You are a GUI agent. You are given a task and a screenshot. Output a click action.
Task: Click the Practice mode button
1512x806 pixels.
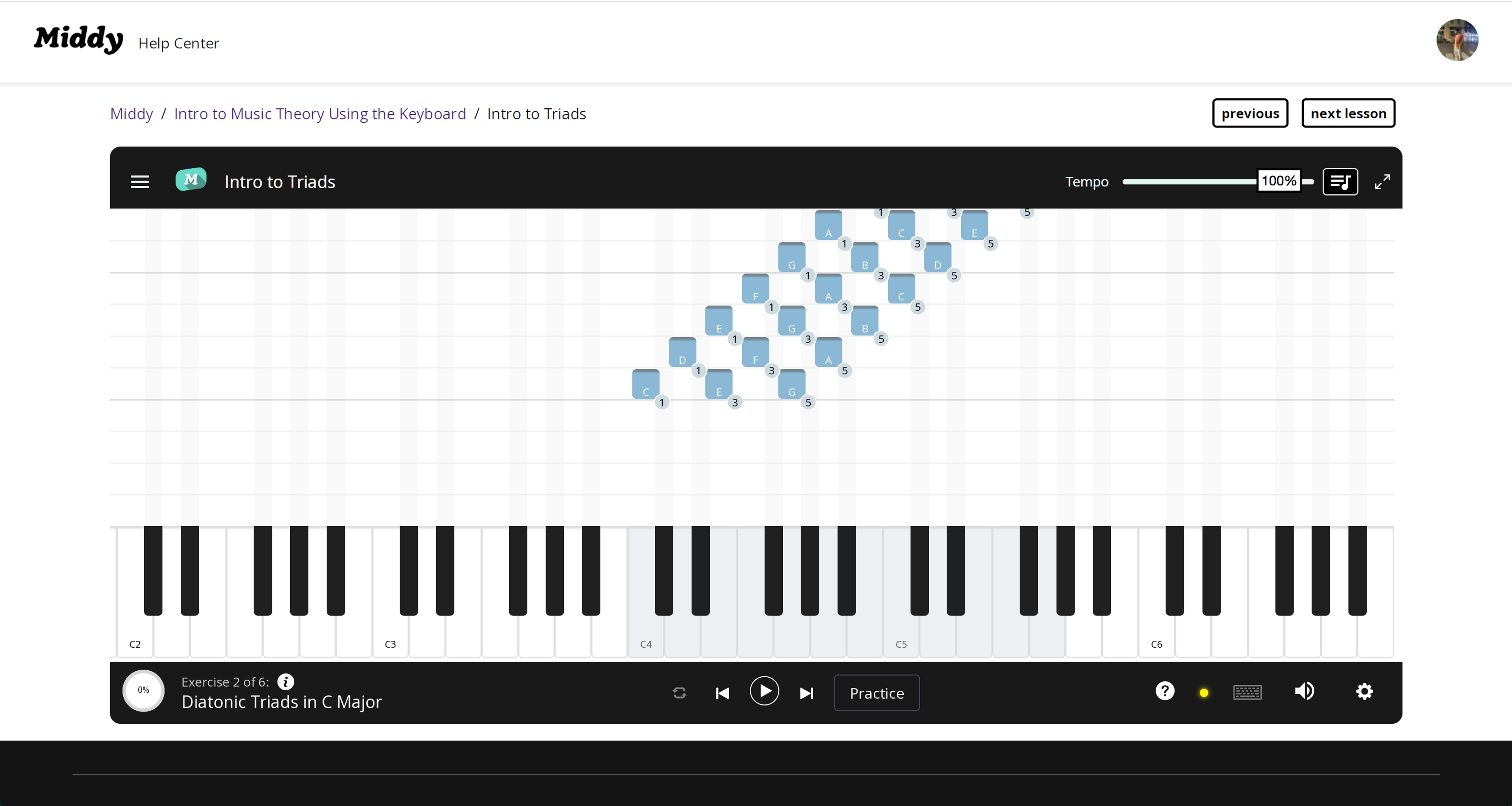pyautogui.click(x=877, y=692)
